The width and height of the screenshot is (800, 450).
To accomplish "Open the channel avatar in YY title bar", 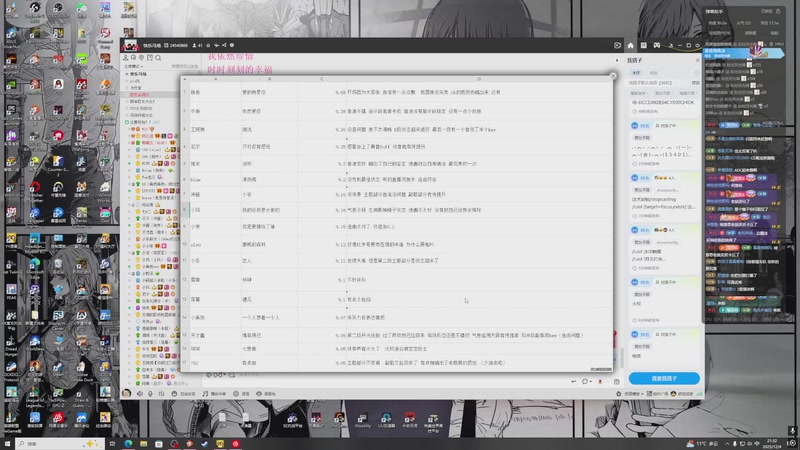I will pyautogui.click(x=130, y=45).
